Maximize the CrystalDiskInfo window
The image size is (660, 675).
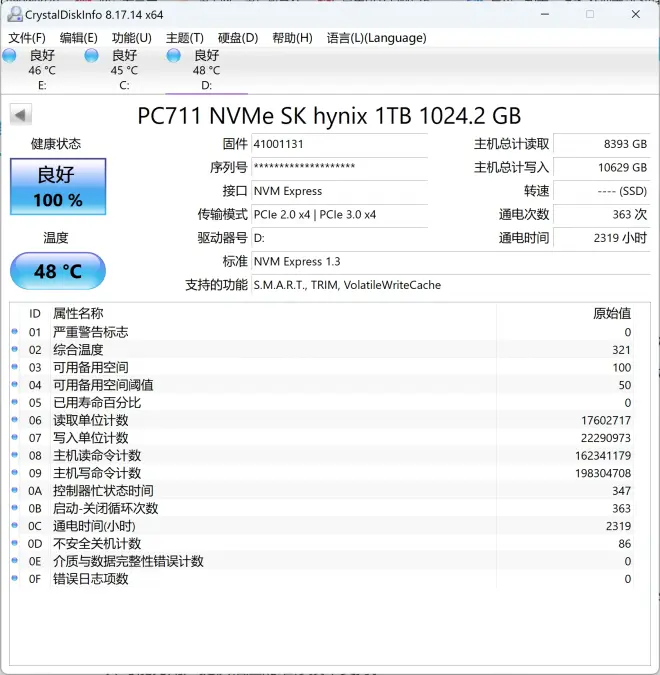pos(590,14)
